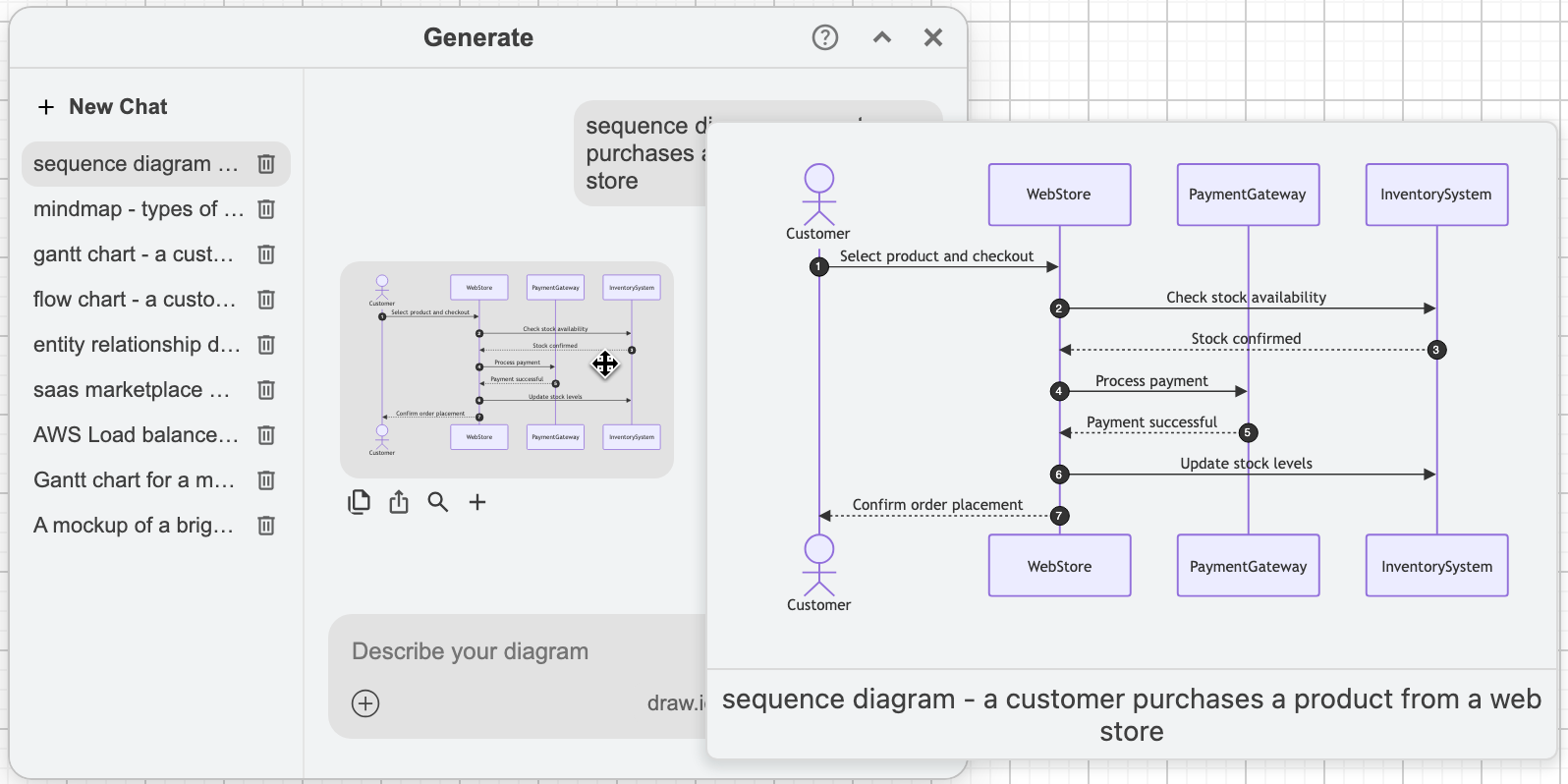
Task: Open the "gantt chart - a cust" chat
Action: [134, 254]
